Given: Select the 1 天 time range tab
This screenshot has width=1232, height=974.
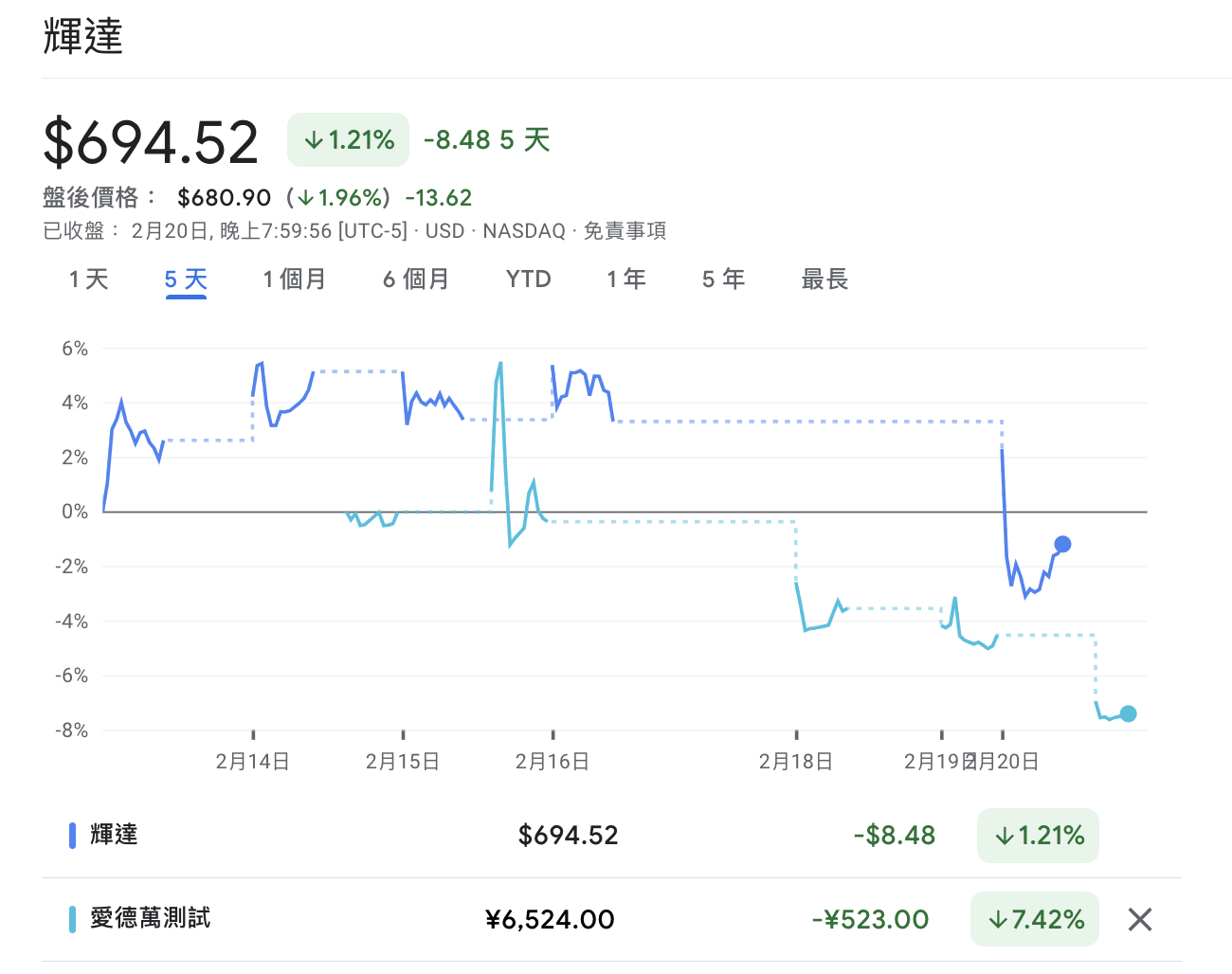Looking at the screenshot, I should coord(88,280).
